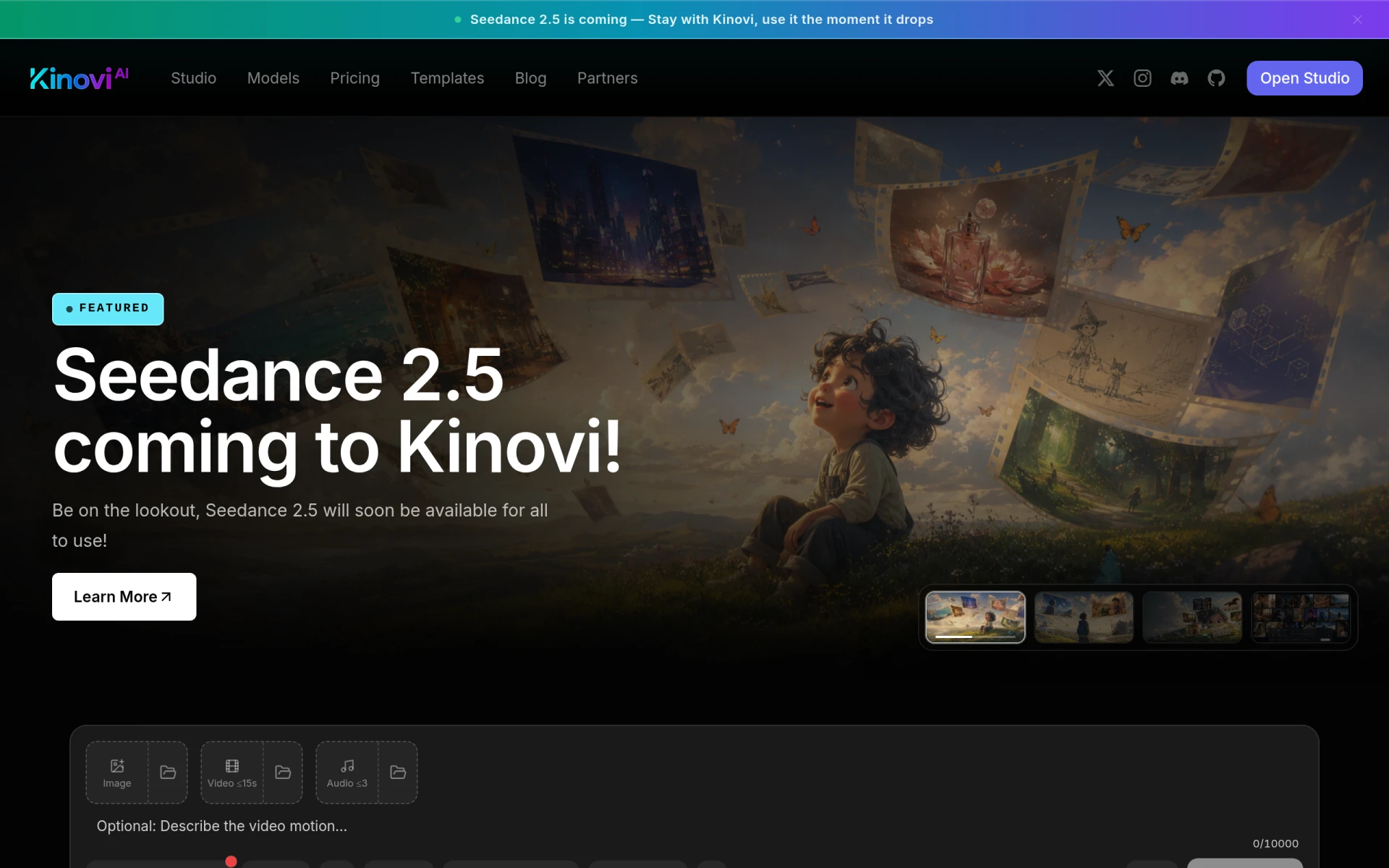Select the fourth hero carousel thumbnail
1389x868 pixels.
click(x=1301, y=617)
